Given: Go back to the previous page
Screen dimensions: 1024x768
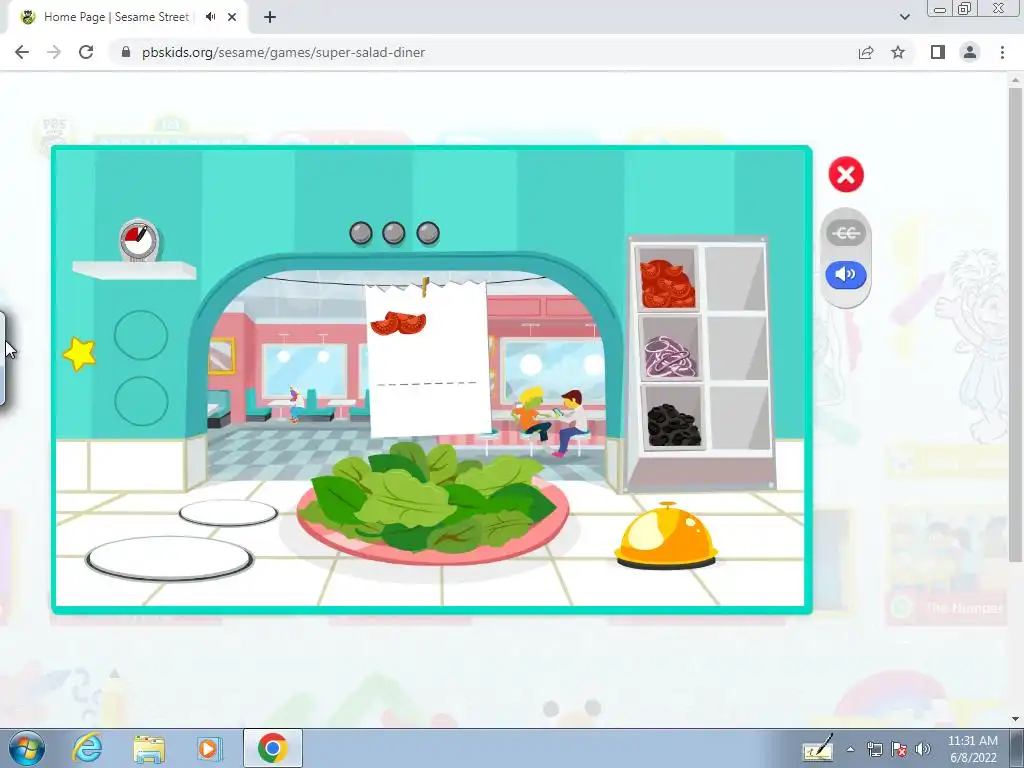Looking at the screenshot, I should [22, 52].
